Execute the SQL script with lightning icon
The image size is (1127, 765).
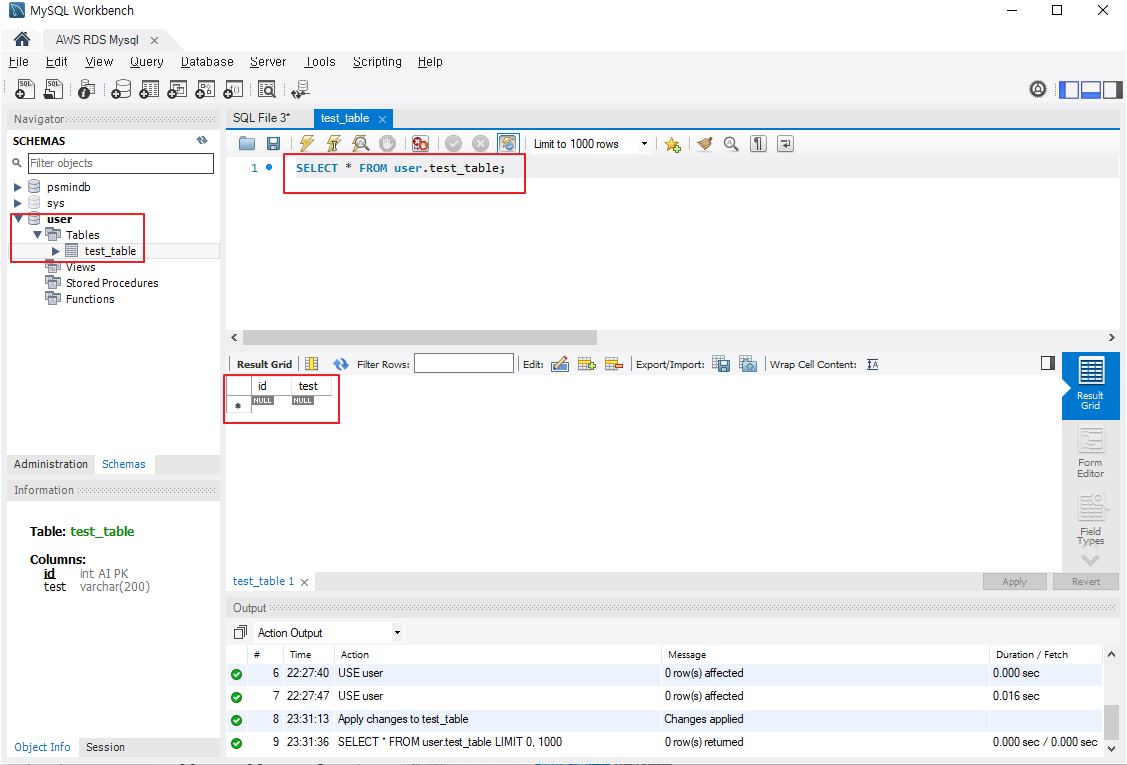[x=307, y=144]
